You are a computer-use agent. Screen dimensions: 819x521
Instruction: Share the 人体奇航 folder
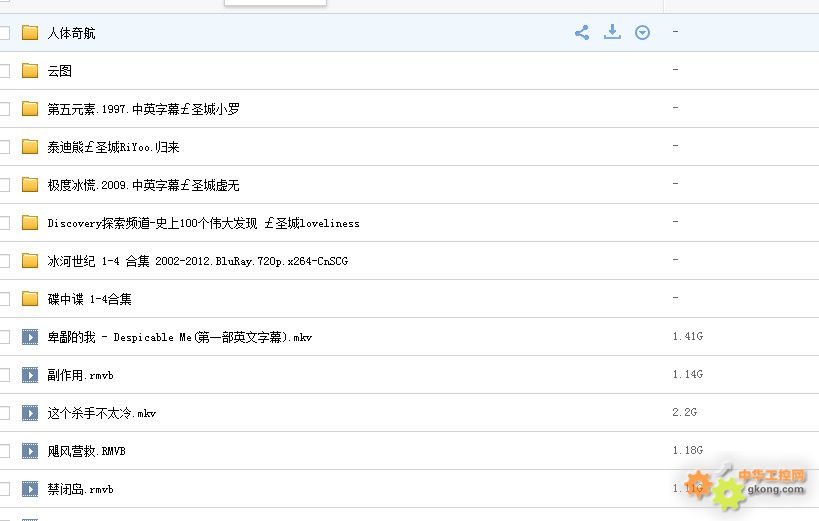[582, 32]
